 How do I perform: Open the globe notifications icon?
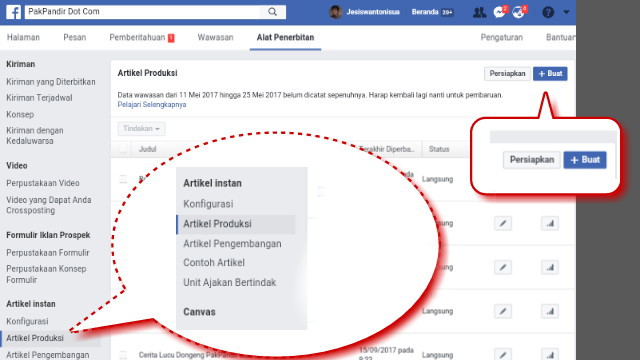pyautogui.click(x=519, y=12)
